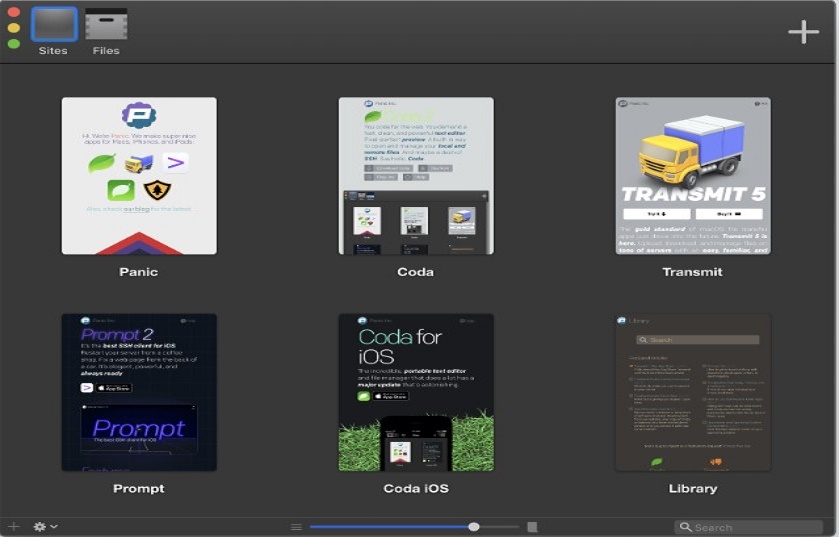This screenshot has height=537, width=839.
Task: Click the yellow minimize window button
Action: pos(14,27)
